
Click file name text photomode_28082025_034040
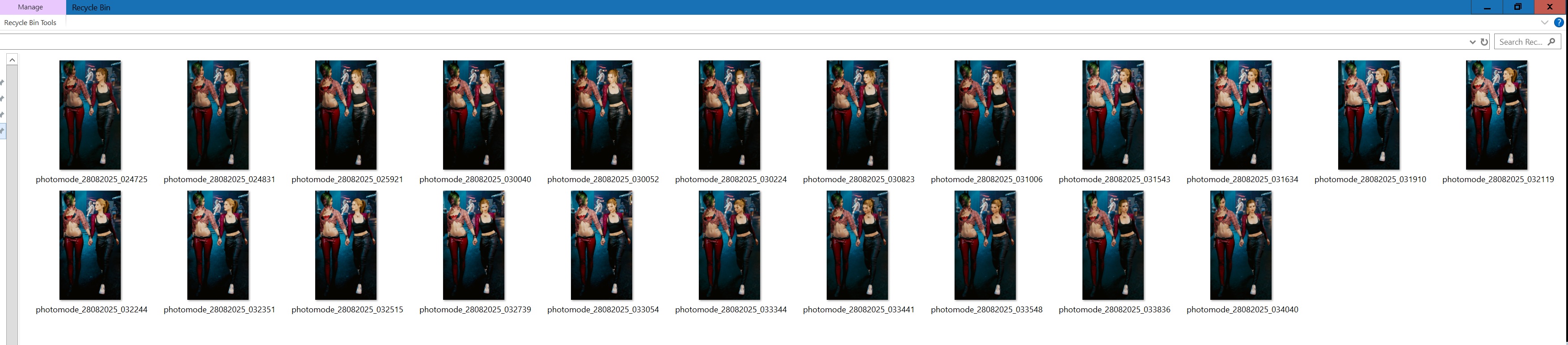click(1243, 310)
